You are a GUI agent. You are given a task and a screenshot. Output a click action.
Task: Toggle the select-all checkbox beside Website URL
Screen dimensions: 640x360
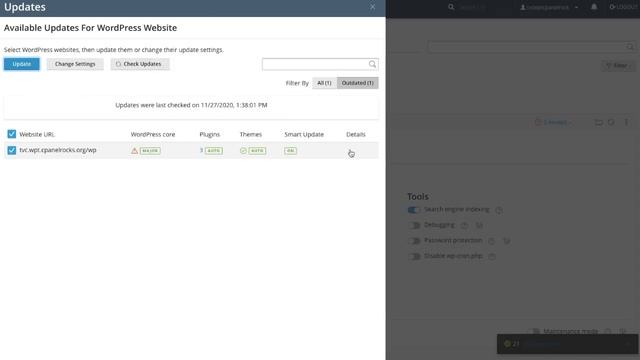coord(11,134)
